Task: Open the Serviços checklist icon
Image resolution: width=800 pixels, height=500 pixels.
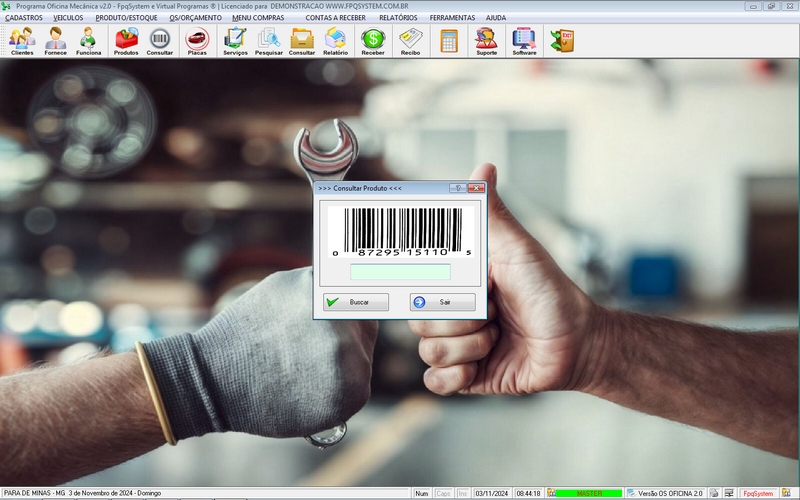Action: coord(235,41)
